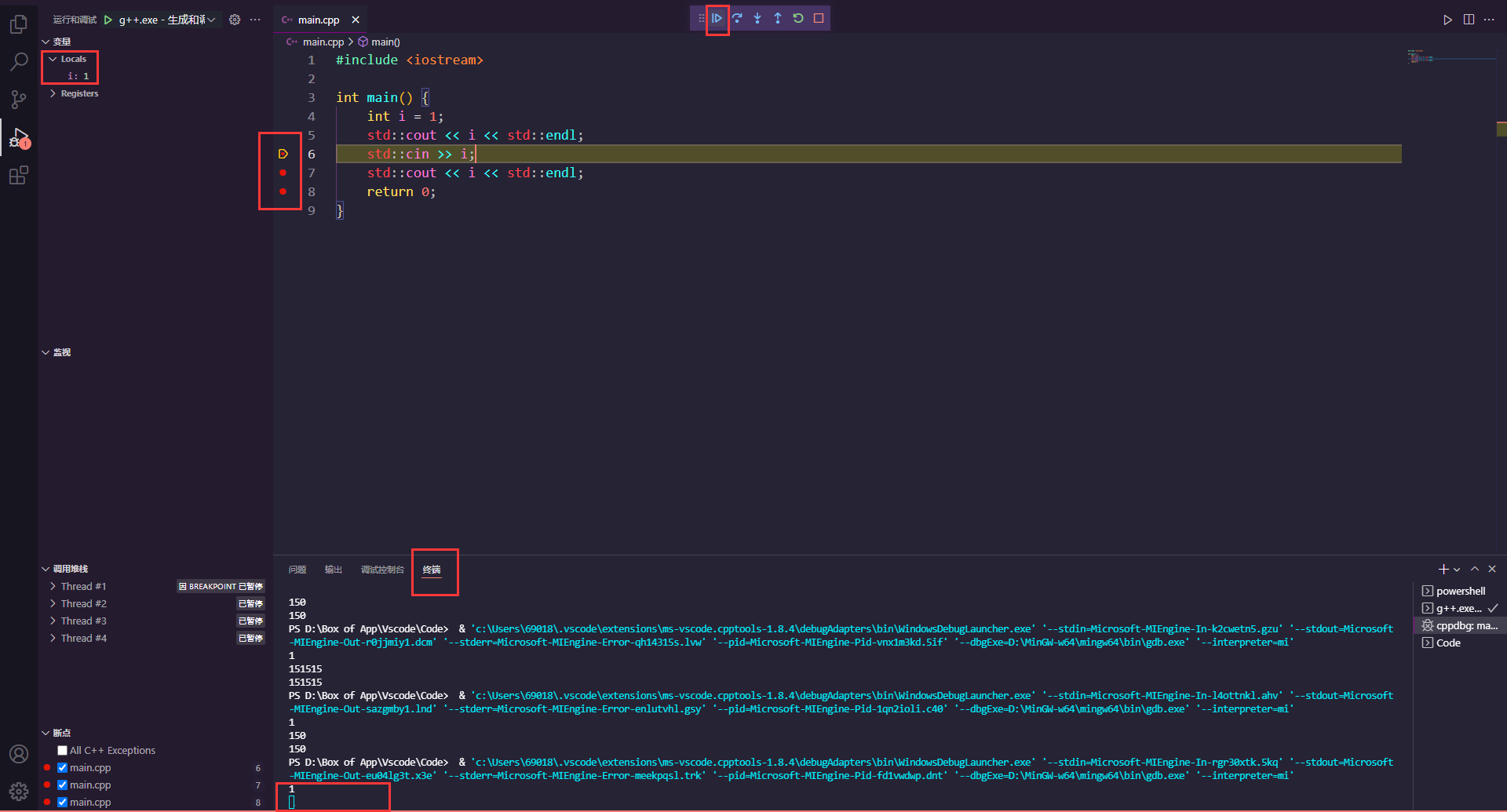This screenshot has width=1507, height=812.
Task: Click the launch.json settings gear
Action: coord(235,20)
